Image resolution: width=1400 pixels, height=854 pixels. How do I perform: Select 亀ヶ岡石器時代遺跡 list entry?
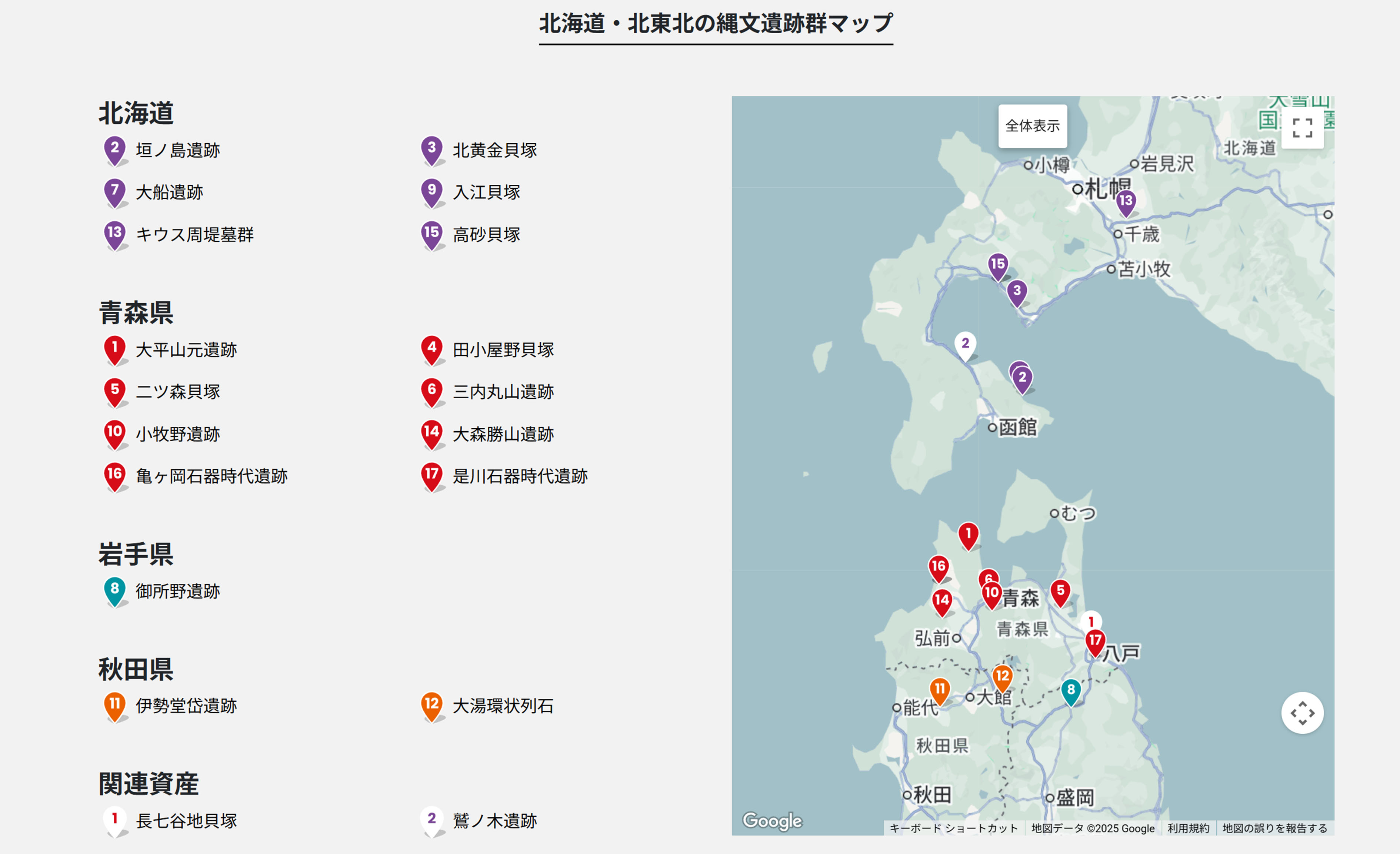[x=211, y=476]
